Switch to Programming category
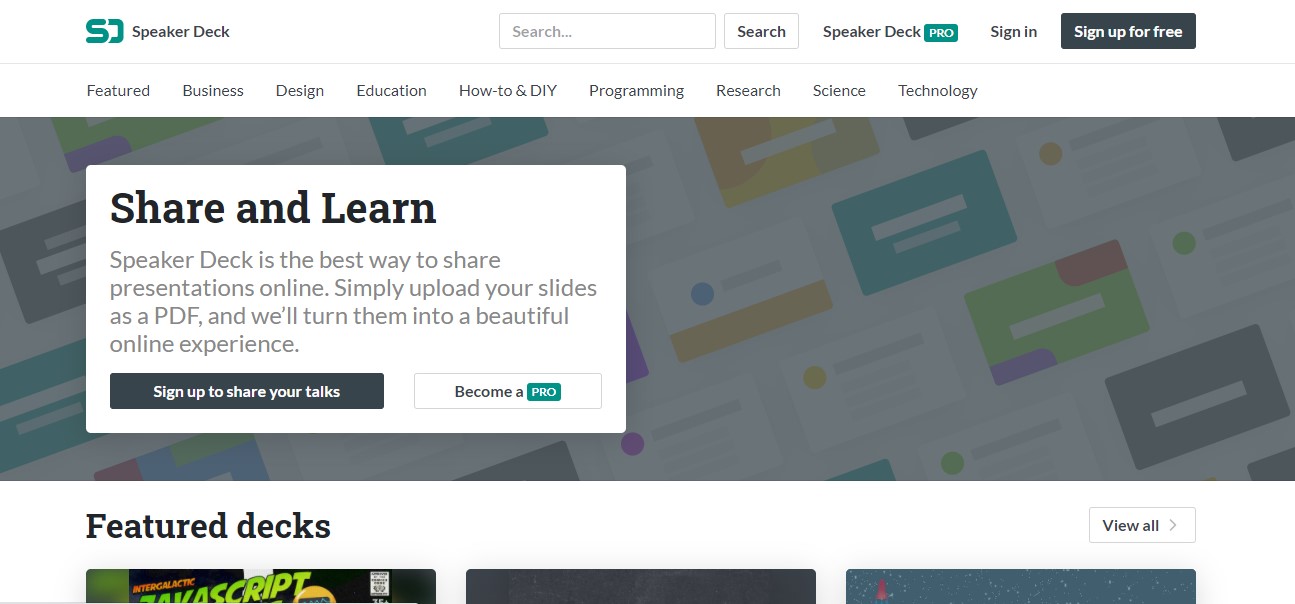Image resolution: width=1295 pixels, height=604 pixels. click(636, 90)
